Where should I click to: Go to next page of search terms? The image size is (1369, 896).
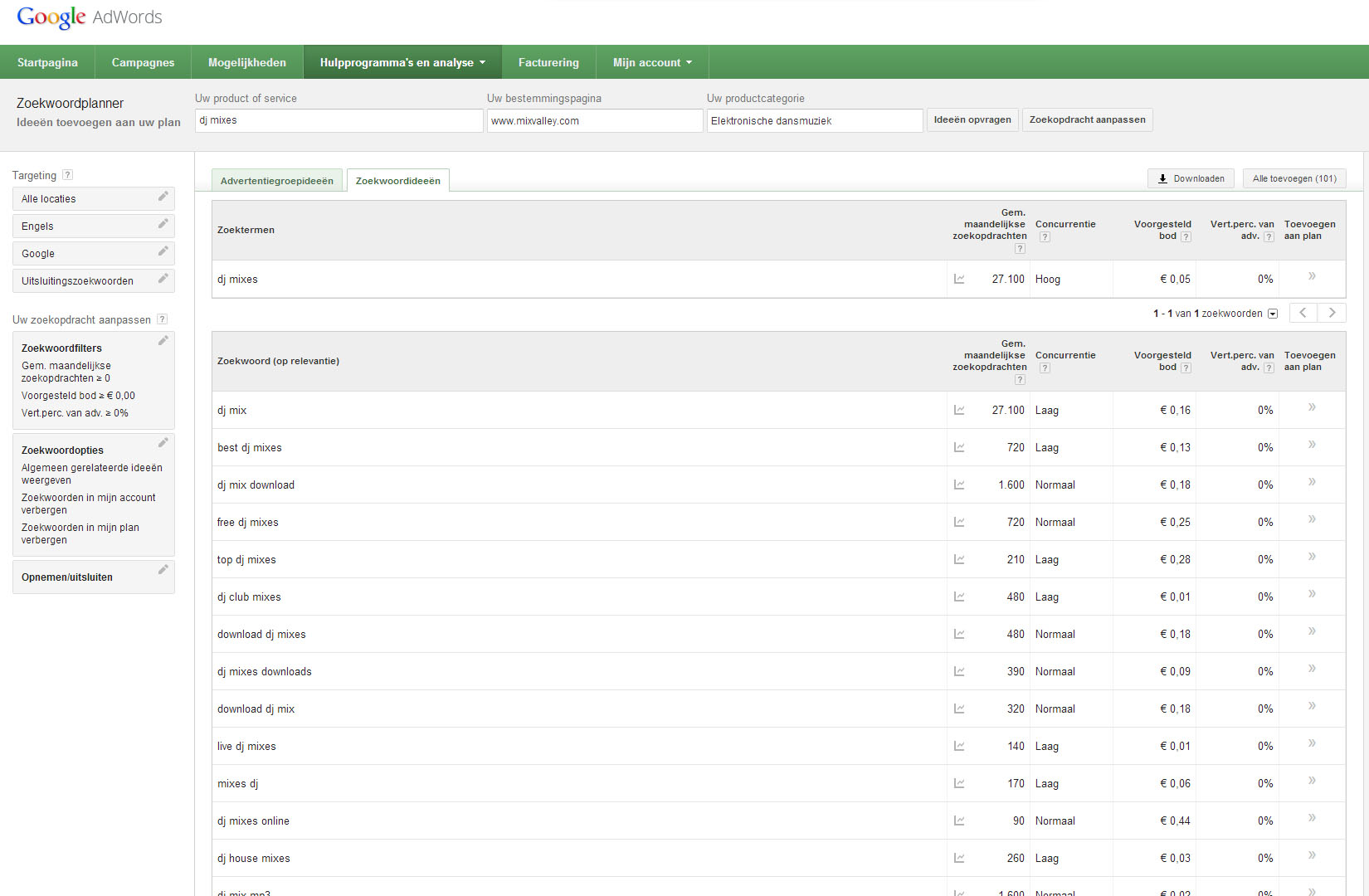[x=1332, y=313]
